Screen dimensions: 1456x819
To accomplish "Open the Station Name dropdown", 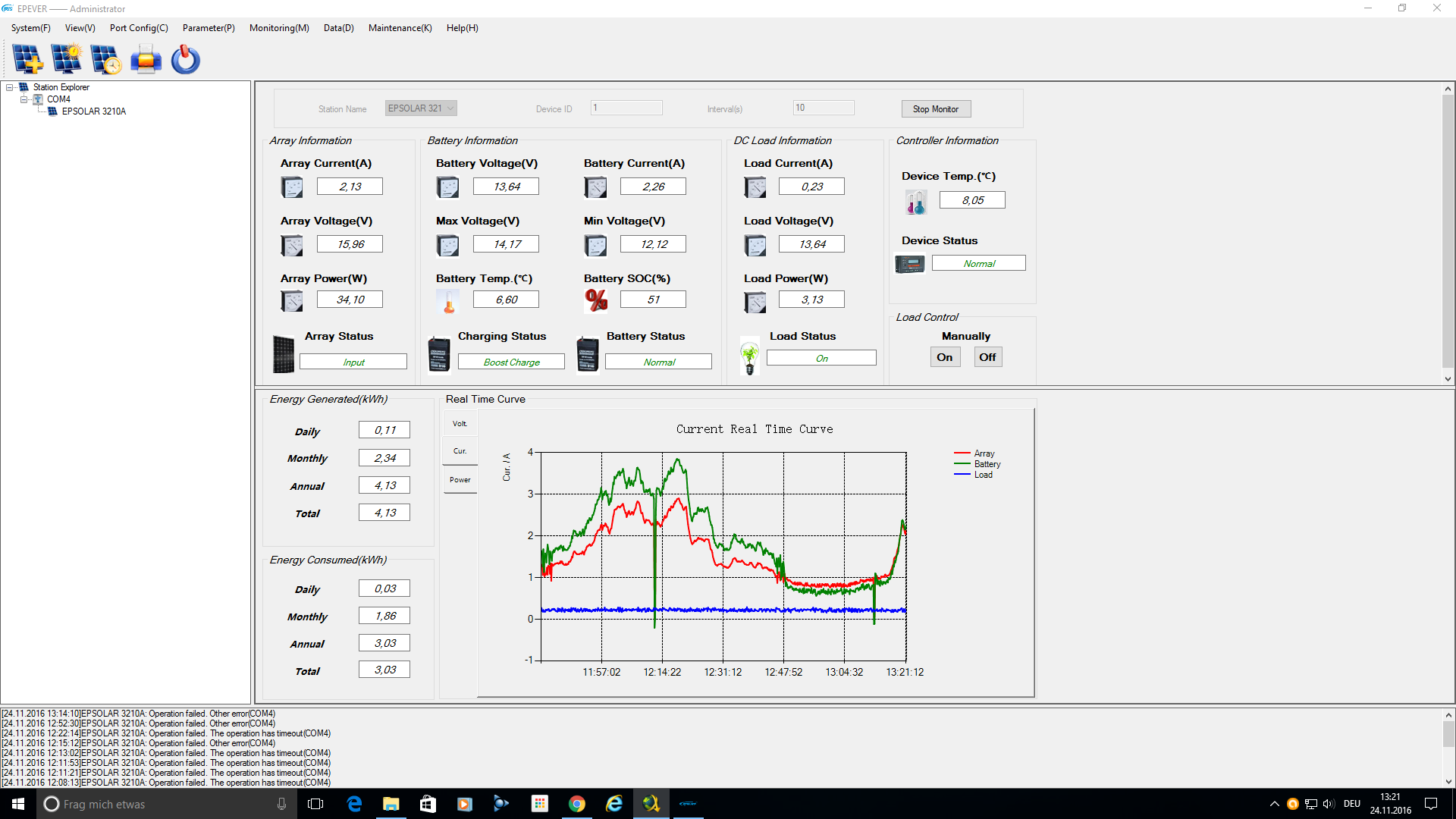I will (x=450, y=108).
